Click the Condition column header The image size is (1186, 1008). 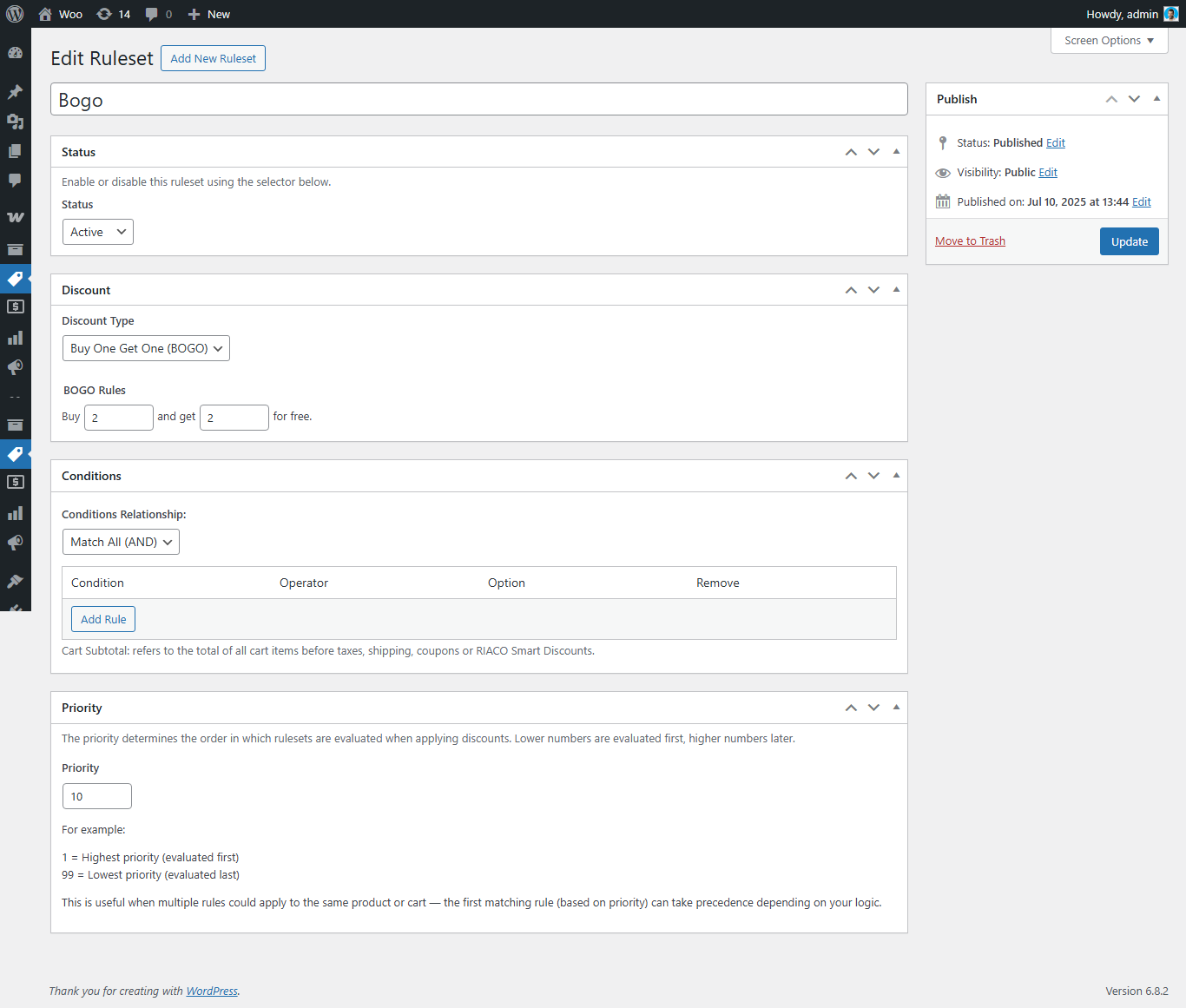click(x=97, y=583)
